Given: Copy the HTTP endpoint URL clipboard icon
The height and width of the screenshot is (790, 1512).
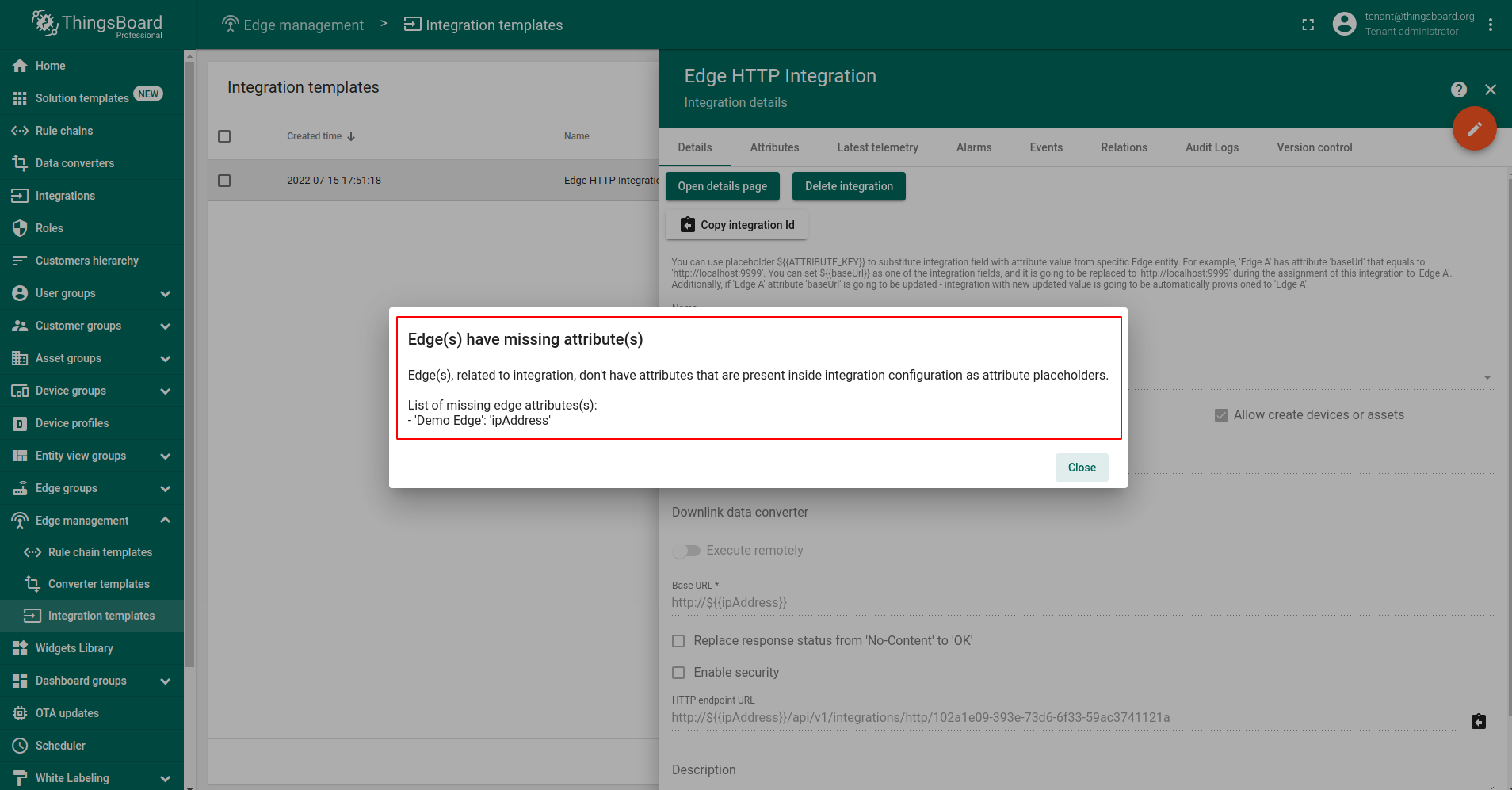Looking at the screenshot, I should click(1478, 721).
